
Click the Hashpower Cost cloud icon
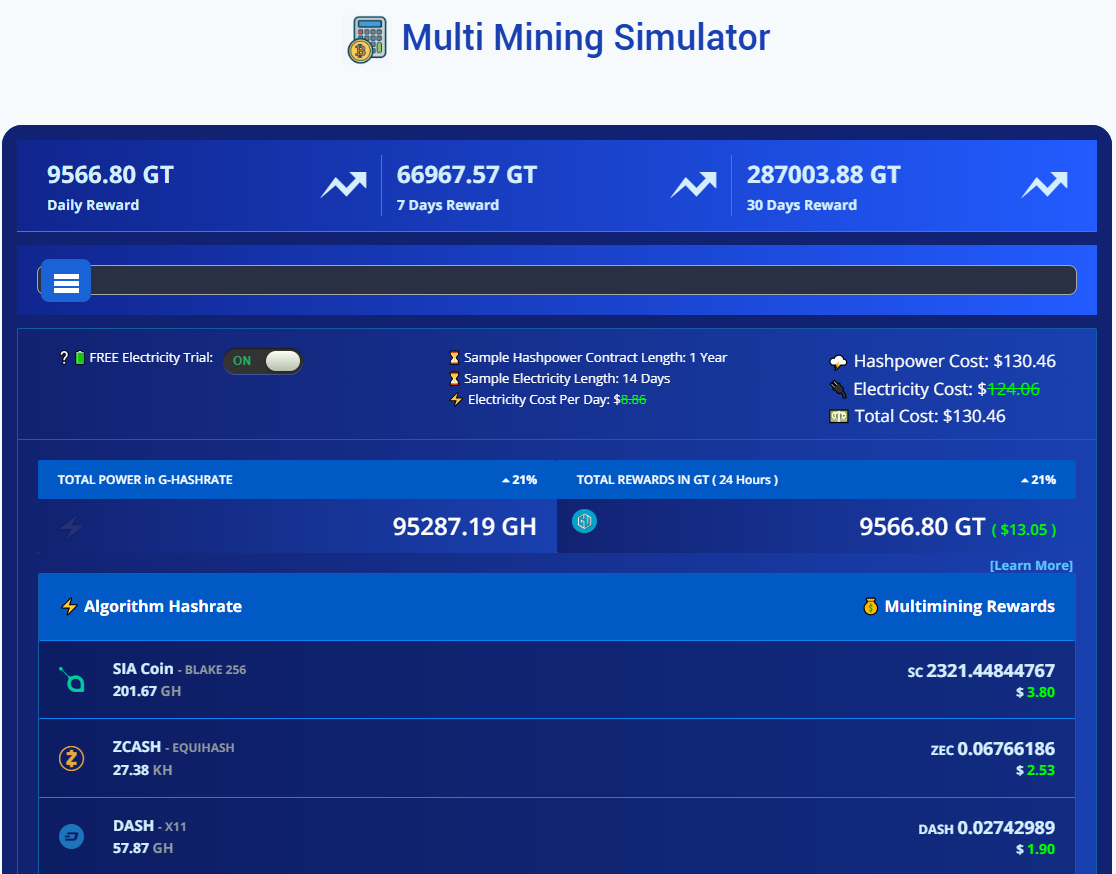(838, 362)
